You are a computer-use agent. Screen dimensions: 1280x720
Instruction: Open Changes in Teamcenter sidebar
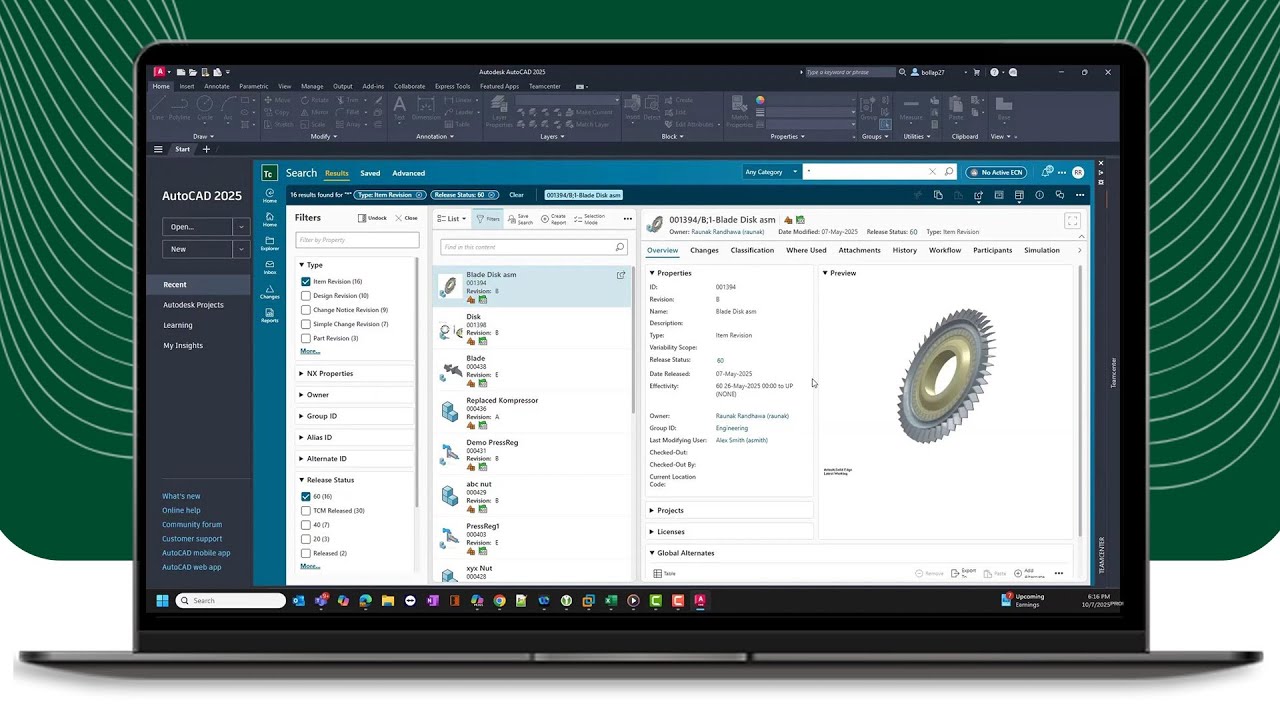270,291
